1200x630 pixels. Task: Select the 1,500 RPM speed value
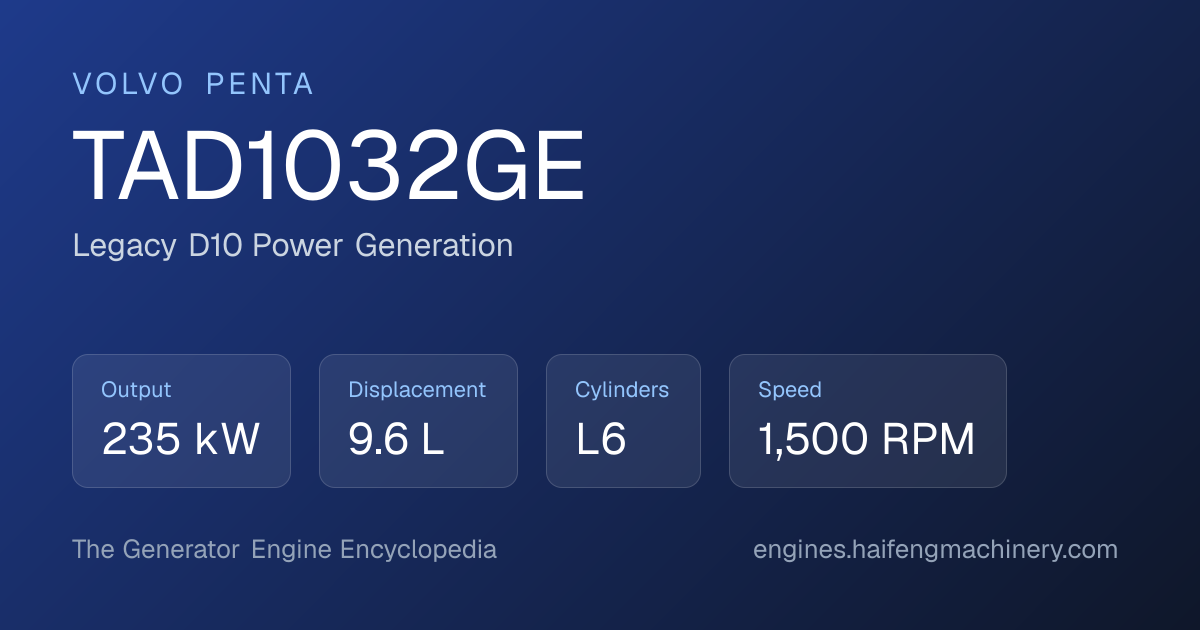[866, 440]
